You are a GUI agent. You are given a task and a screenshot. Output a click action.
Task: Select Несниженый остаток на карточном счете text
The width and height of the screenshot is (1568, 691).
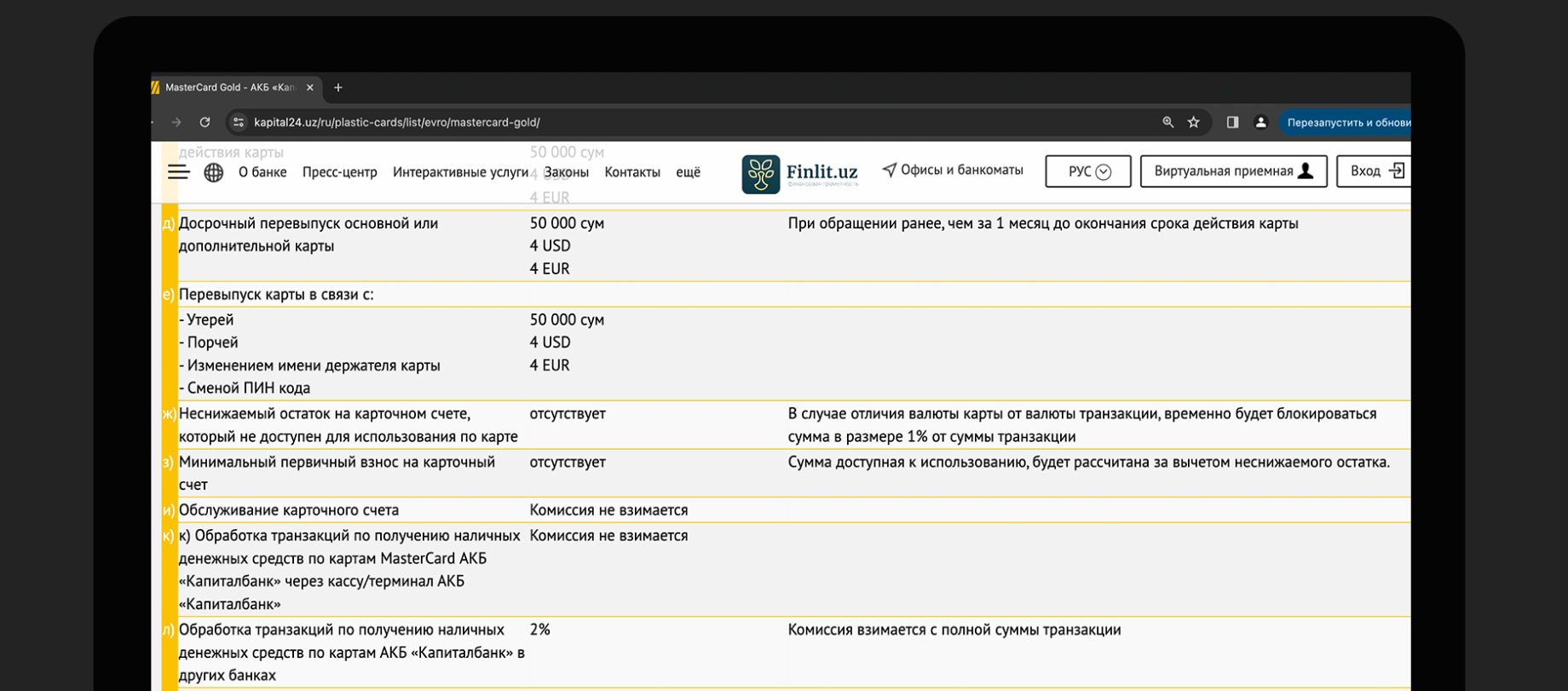click(x=348, y=425)
